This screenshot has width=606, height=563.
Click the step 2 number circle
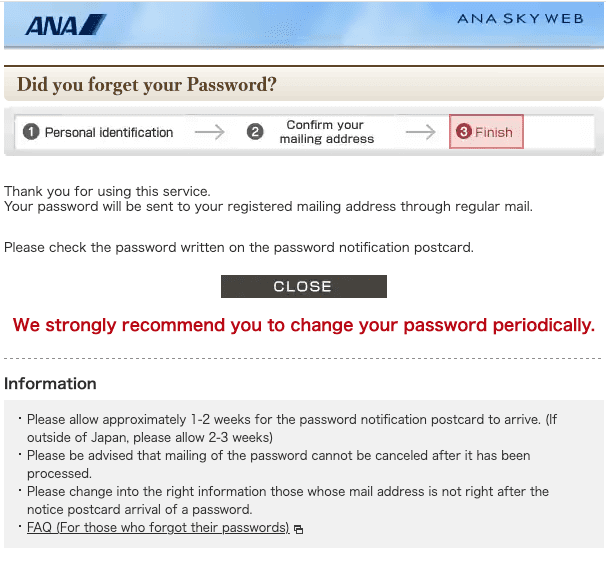[255, 133]
